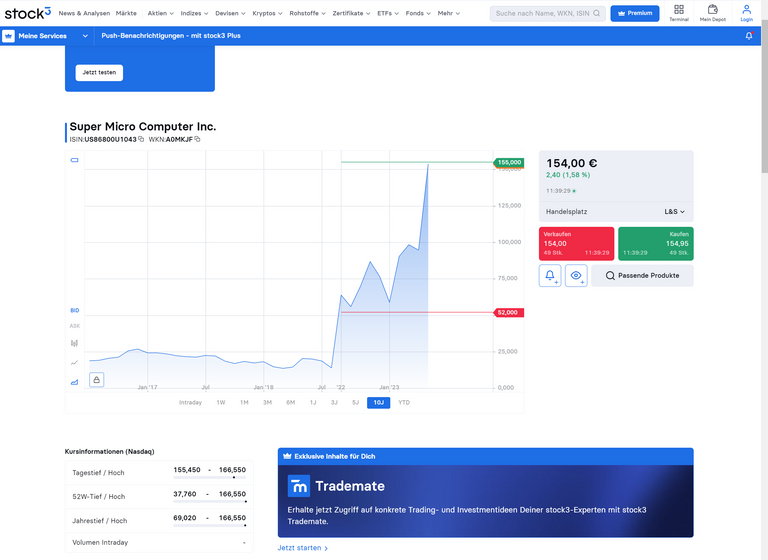Screen dimensions: 768x560
Task: Click the Trademate logo icon
Action: tap(299, 486)
